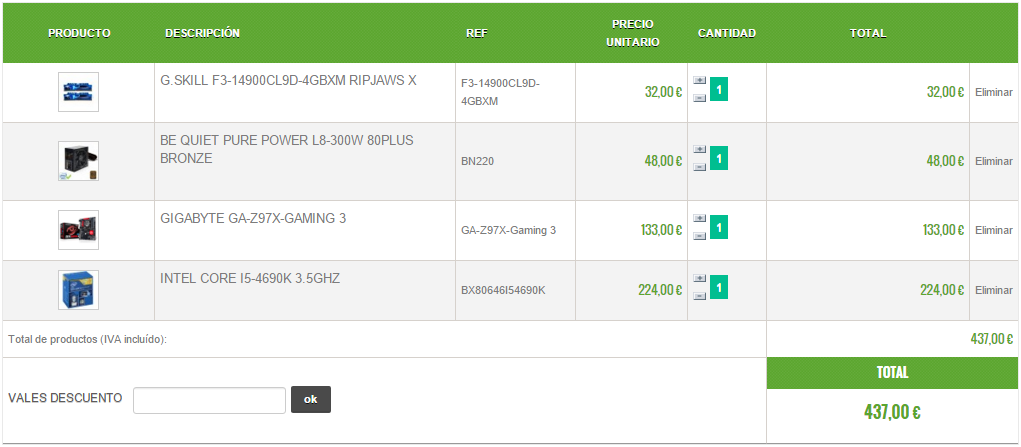
Task: Decrease quantity of Be Quiet Pure Power L8
Action: [x=699, y=167]
